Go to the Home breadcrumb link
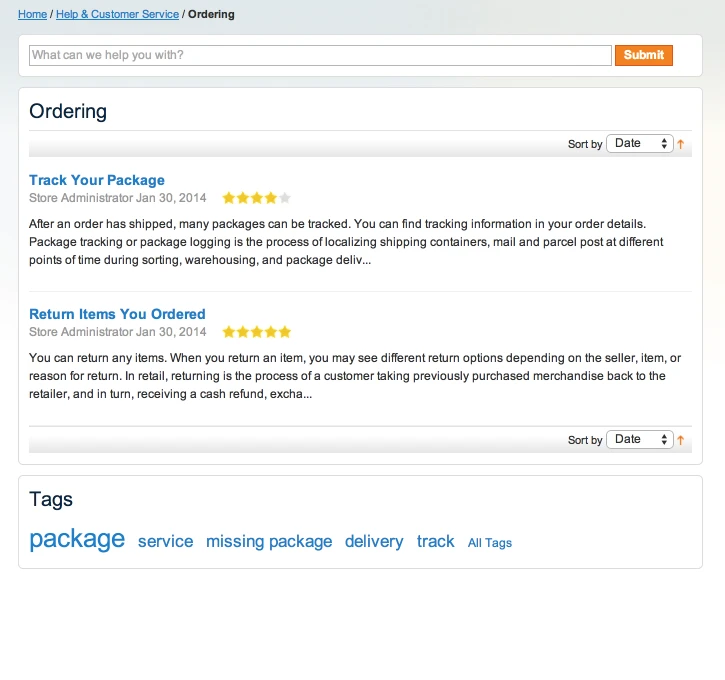The image size is (725, 680). 32,15
